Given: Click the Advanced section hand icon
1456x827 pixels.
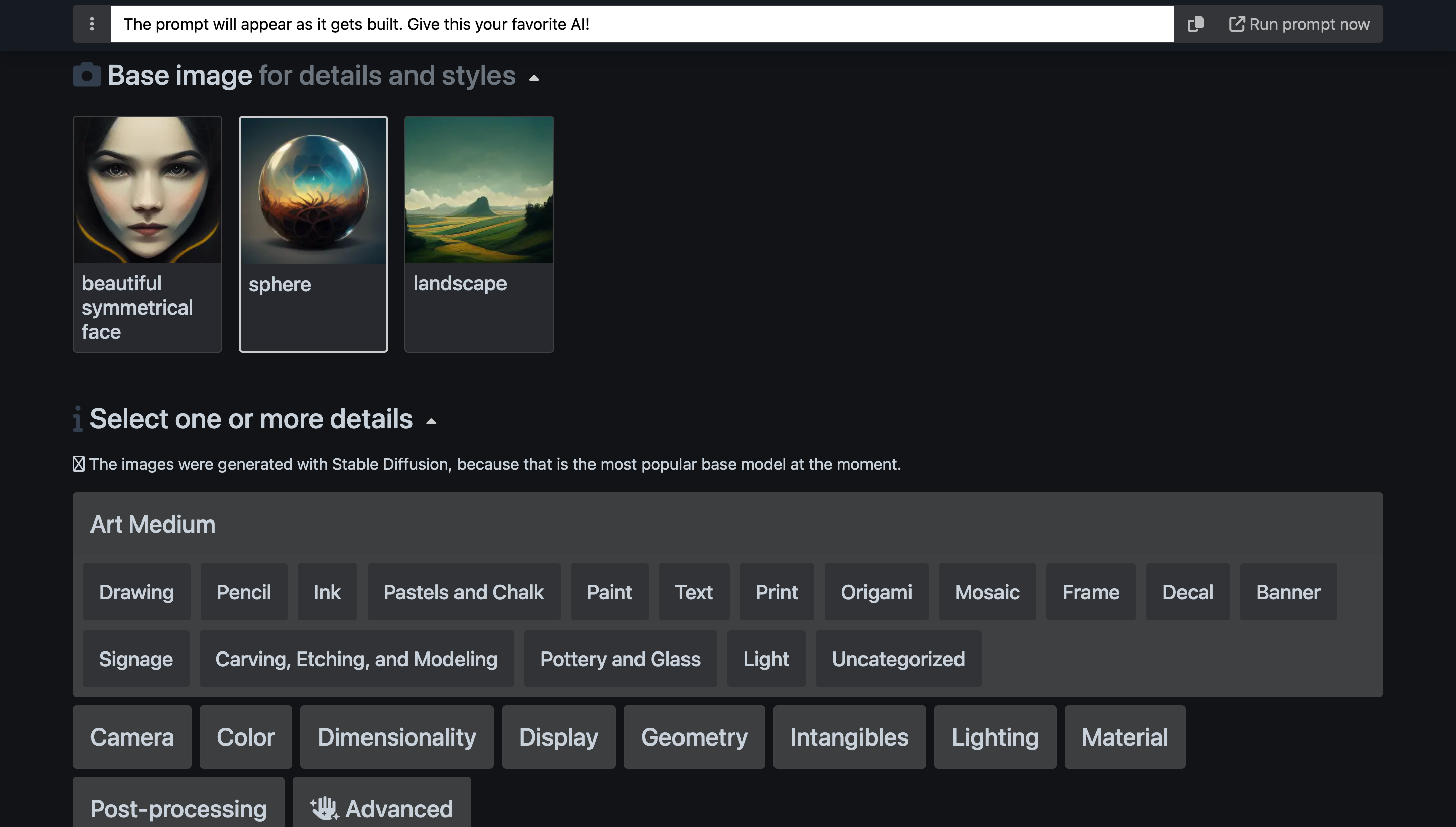Looking at the screenshot, I should pyautogui.click(x=323, y=807).
